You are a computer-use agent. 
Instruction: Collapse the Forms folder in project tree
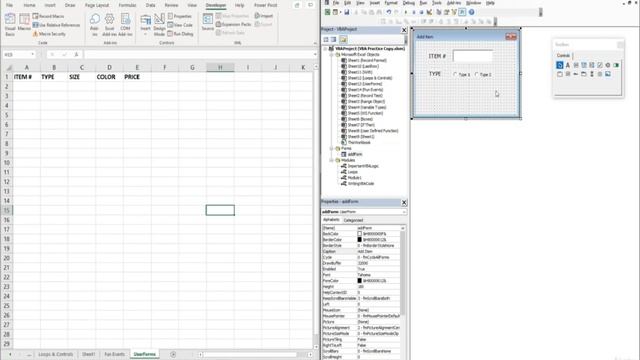pos(331,149)
